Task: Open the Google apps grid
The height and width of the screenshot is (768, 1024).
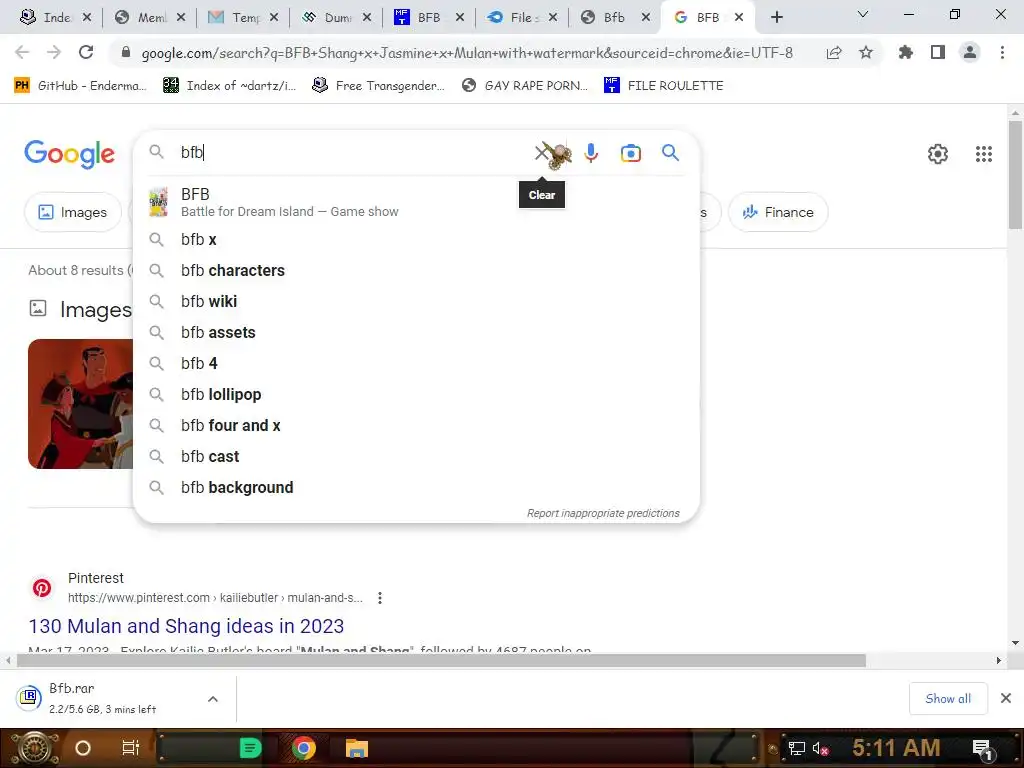Action: pyautogui.click(x=984, y=153)
